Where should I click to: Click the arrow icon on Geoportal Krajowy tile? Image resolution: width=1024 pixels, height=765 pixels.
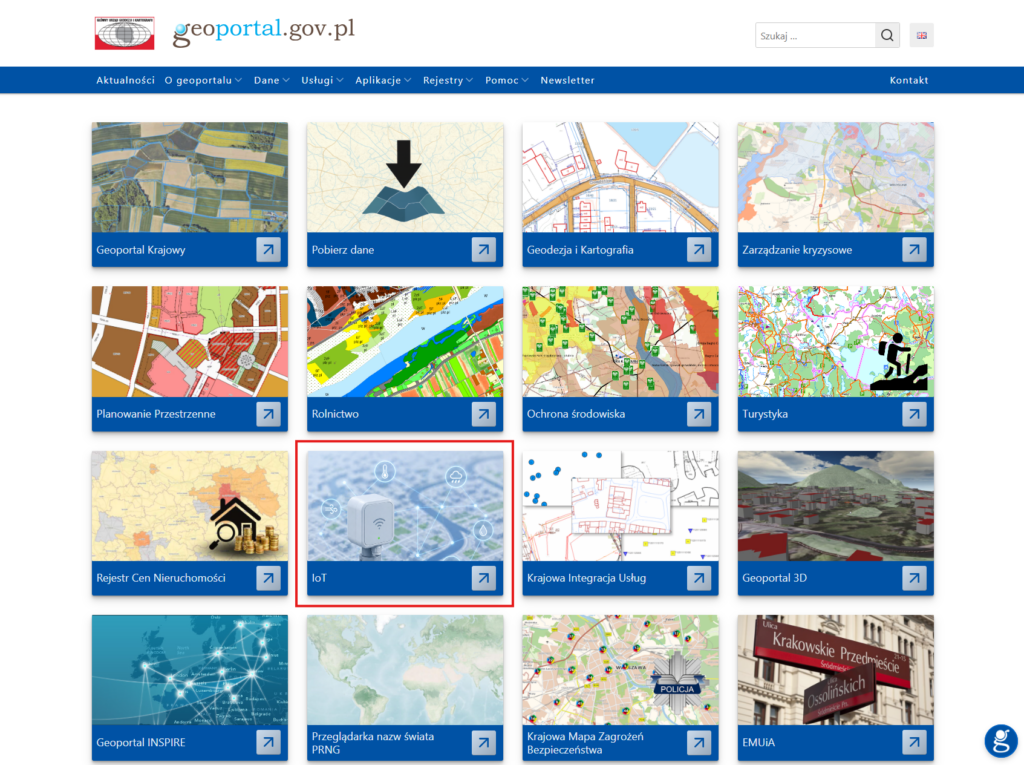coord(268,250)
